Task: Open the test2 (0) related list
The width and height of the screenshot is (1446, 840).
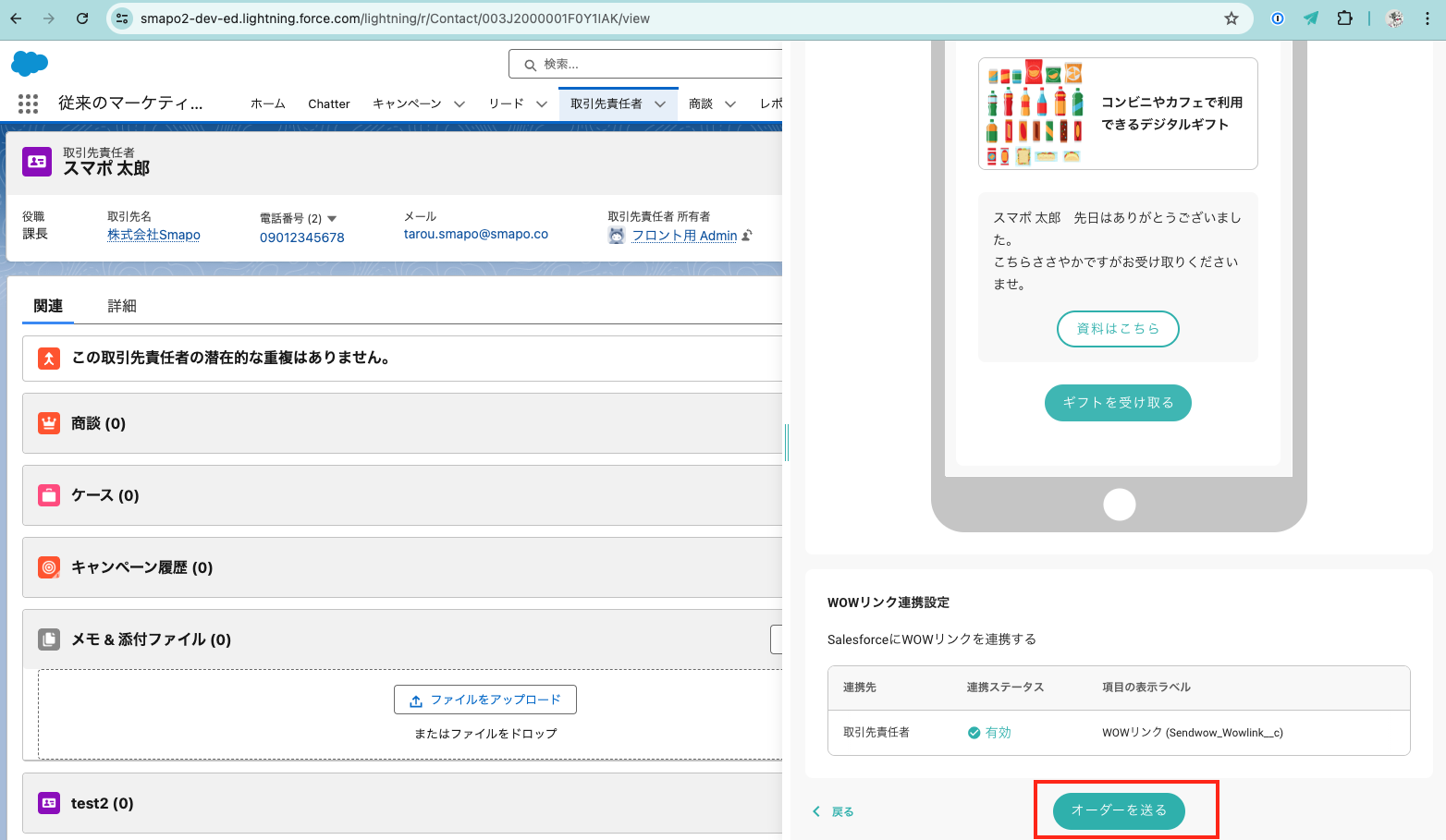Action: 102,803
